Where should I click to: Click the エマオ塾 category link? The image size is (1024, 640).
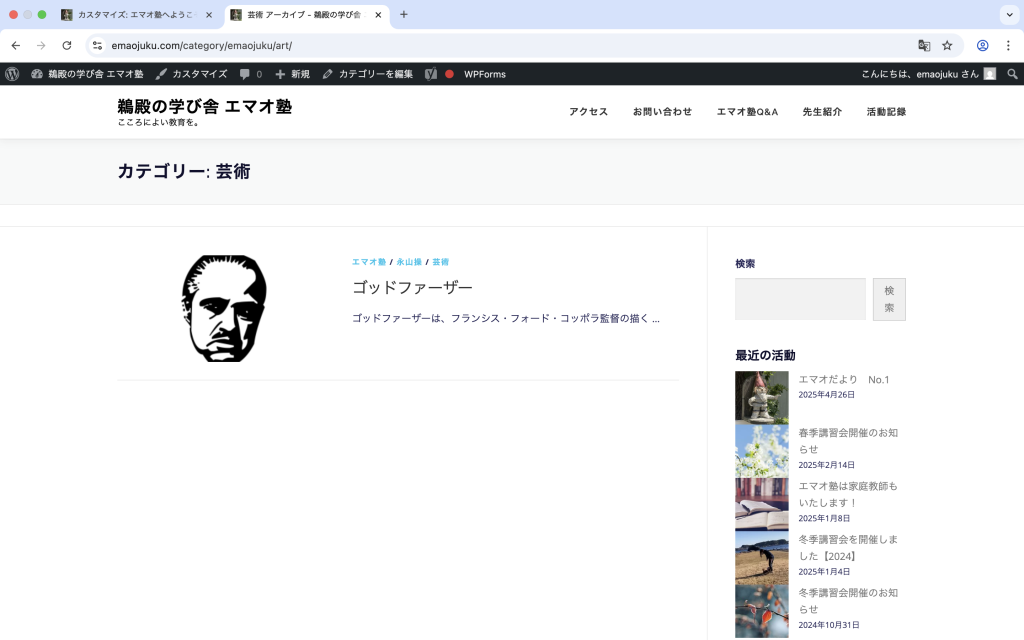point(369,262)
